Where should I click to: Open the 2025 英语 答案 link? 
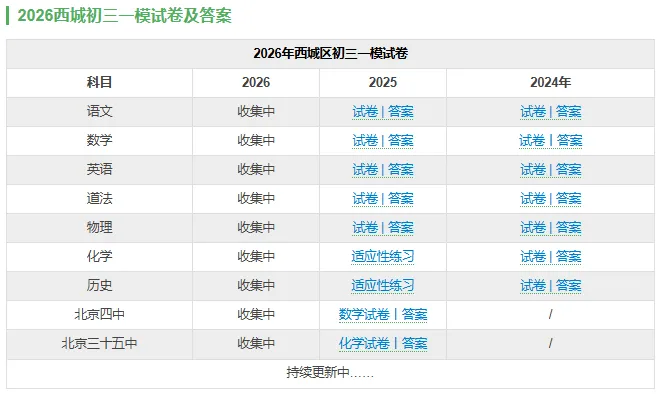tap(401, 169)
